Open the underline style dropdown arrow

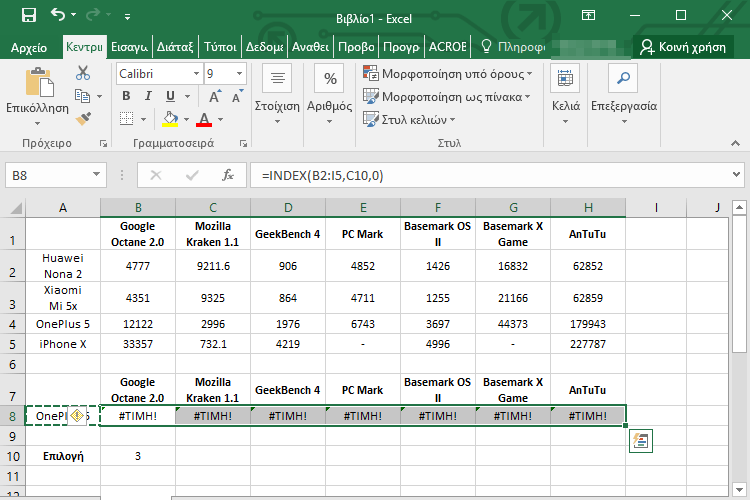coord(188,97)
